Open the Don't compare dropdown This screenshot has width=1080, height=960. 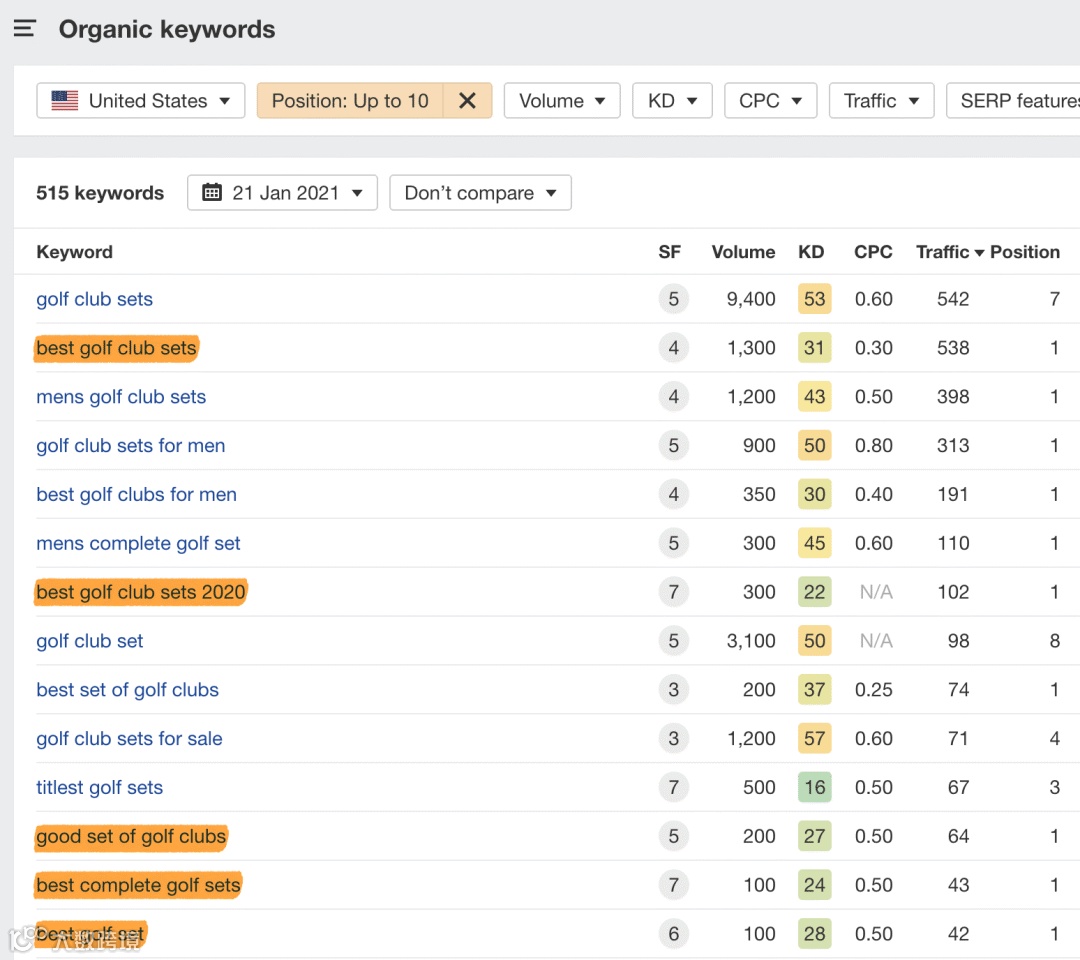coord(480,193)
